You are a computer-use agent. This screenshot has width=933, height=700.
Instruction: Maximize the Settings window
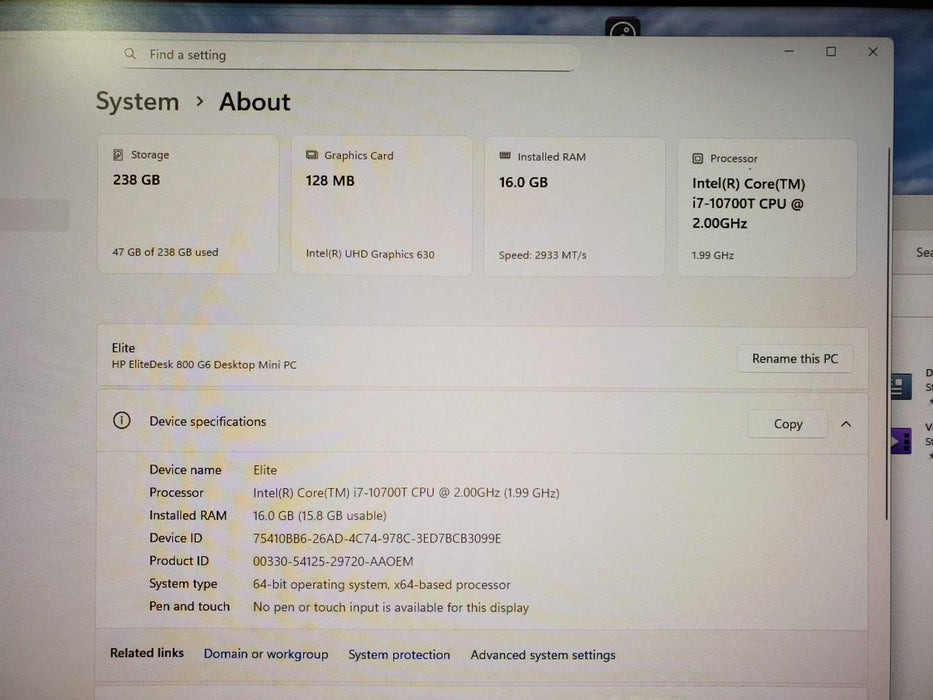pos(831,52)
